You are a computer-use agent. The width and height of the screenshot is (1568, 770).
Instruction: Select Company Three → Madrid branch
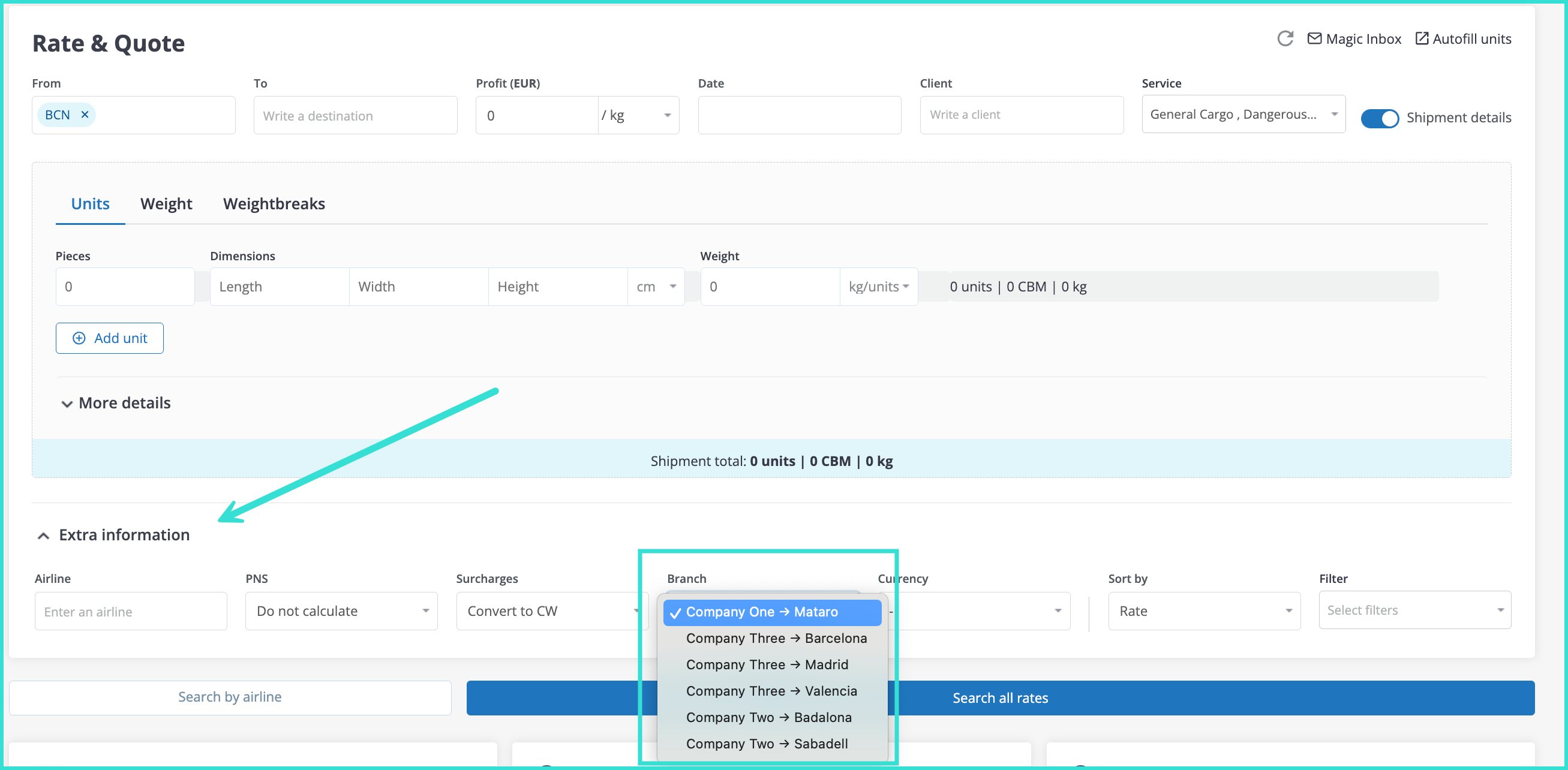[767, 664]
